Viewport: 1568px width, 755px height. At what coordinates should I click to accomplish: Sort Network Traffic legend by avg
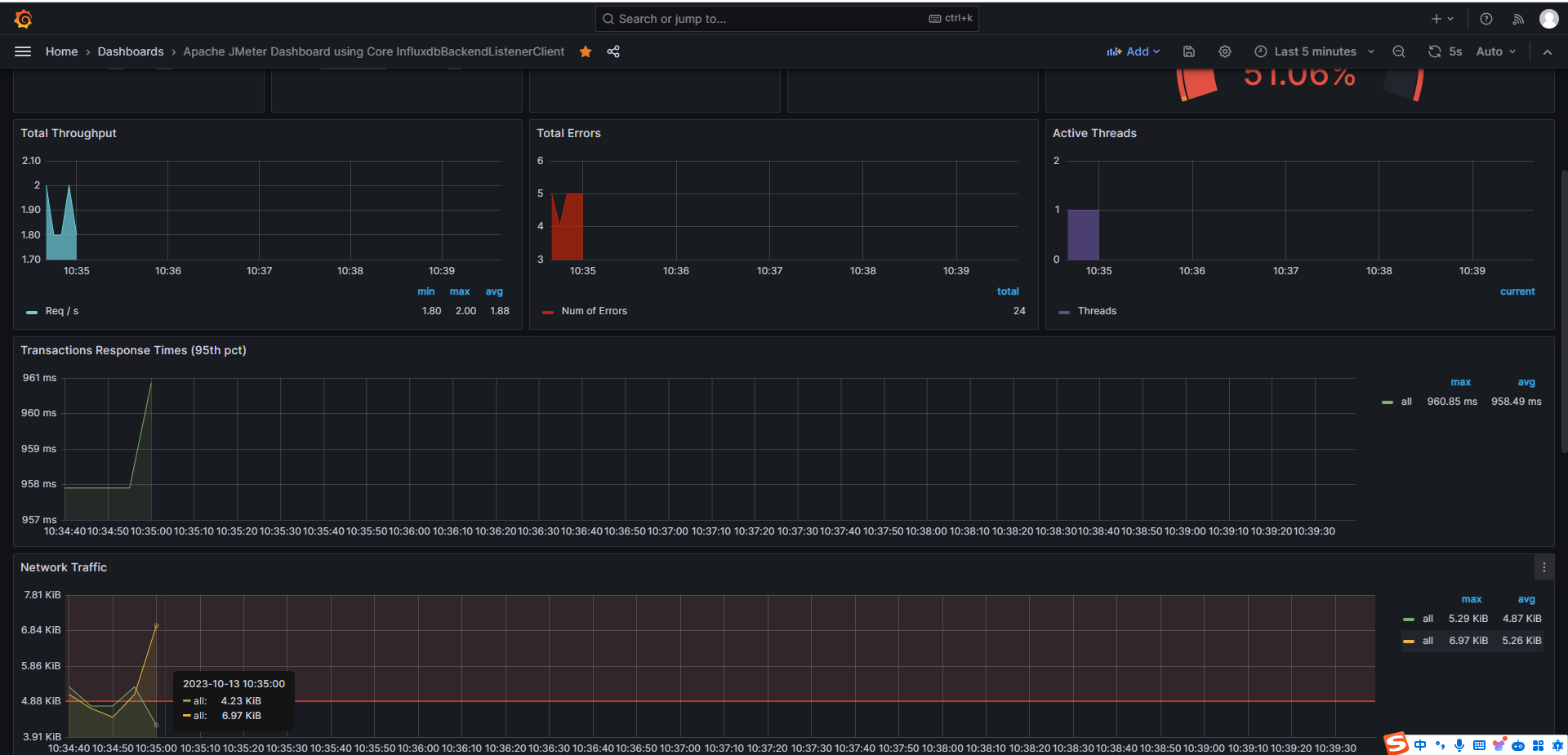[x=1526, y=599]
